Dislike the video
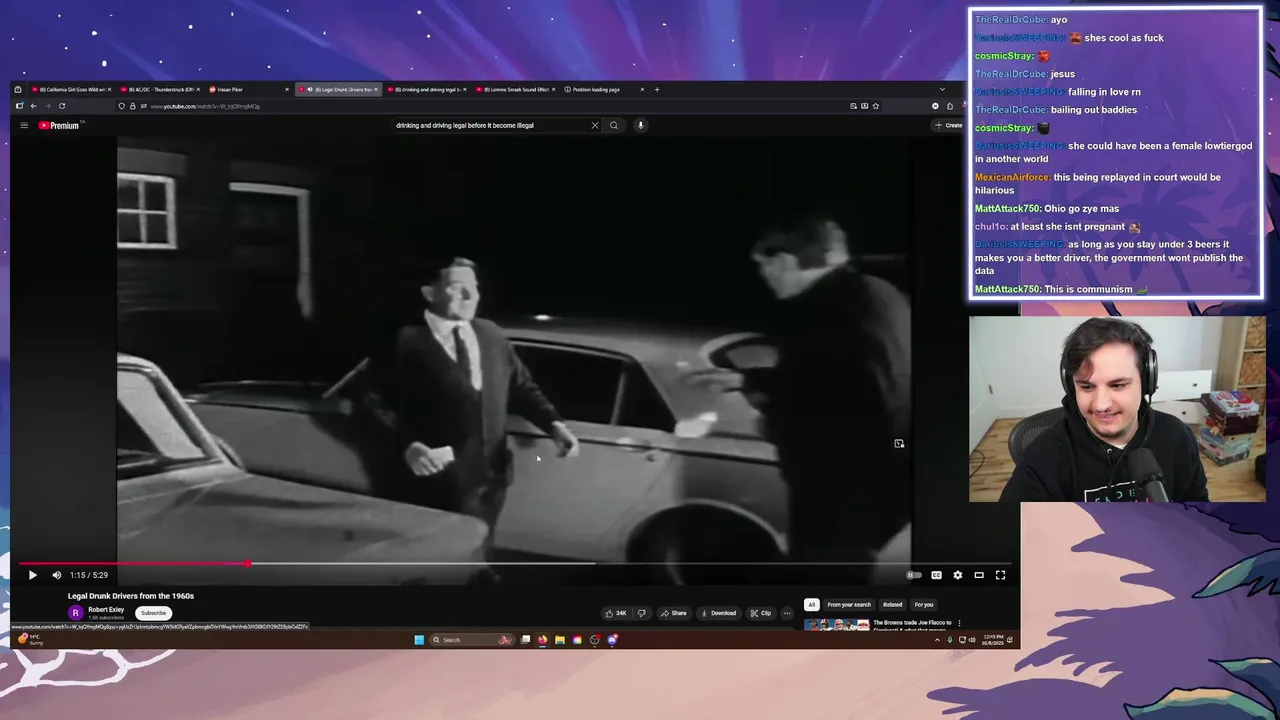This screenshot has width=1280, height=720. click(641, 613)
